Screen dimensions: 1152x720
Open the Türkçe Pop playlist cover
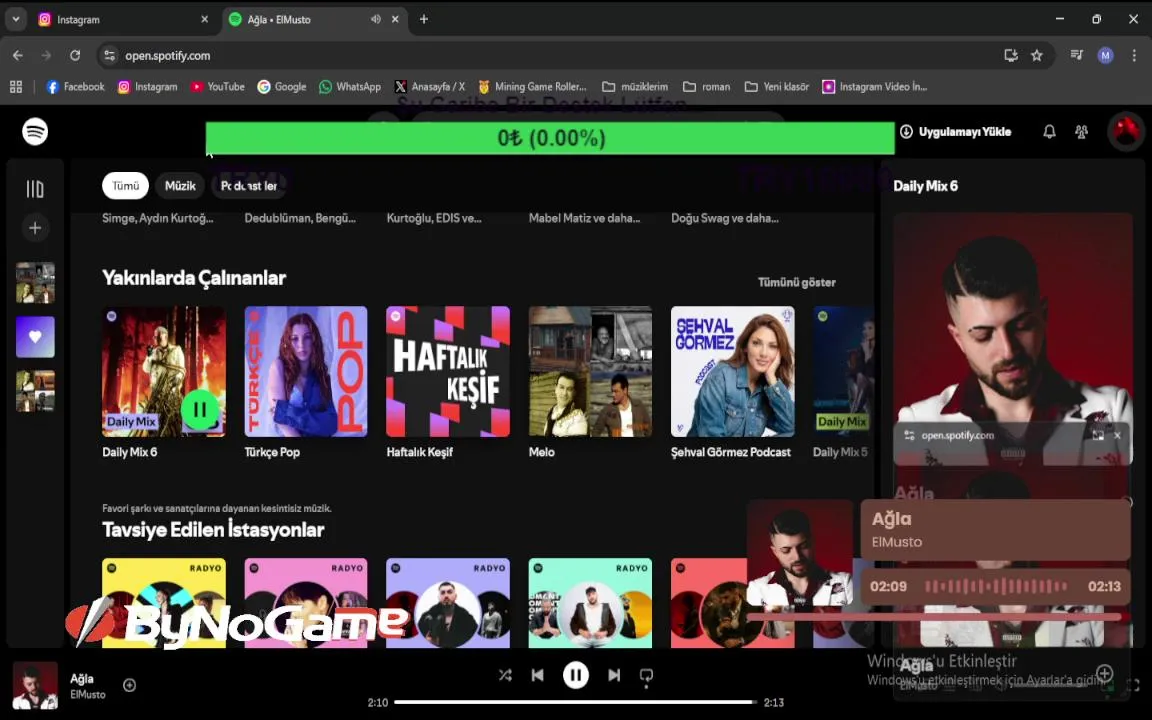306,372
